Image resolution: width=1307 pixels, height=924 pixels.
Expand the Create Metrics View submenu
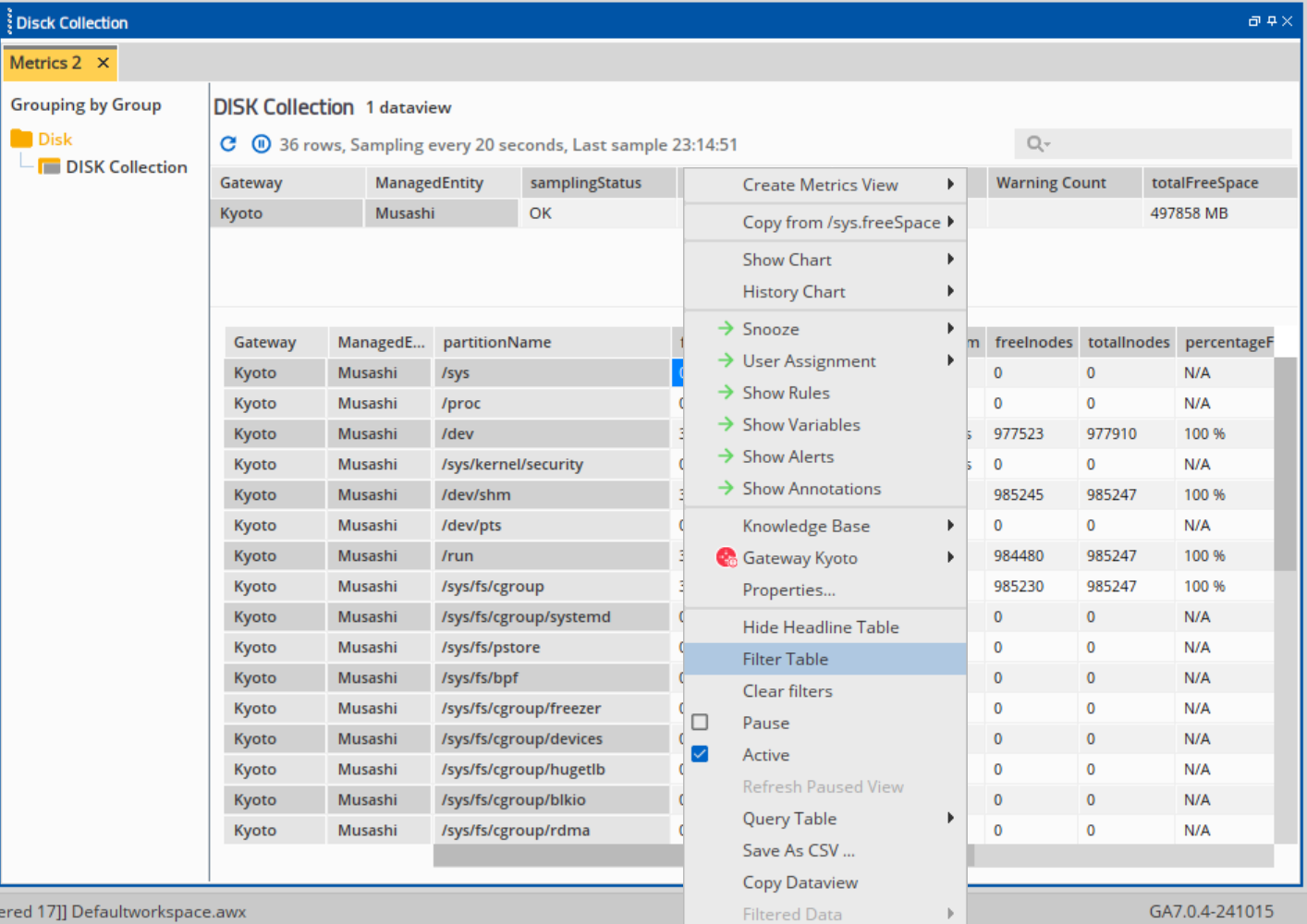coord(949,185)
